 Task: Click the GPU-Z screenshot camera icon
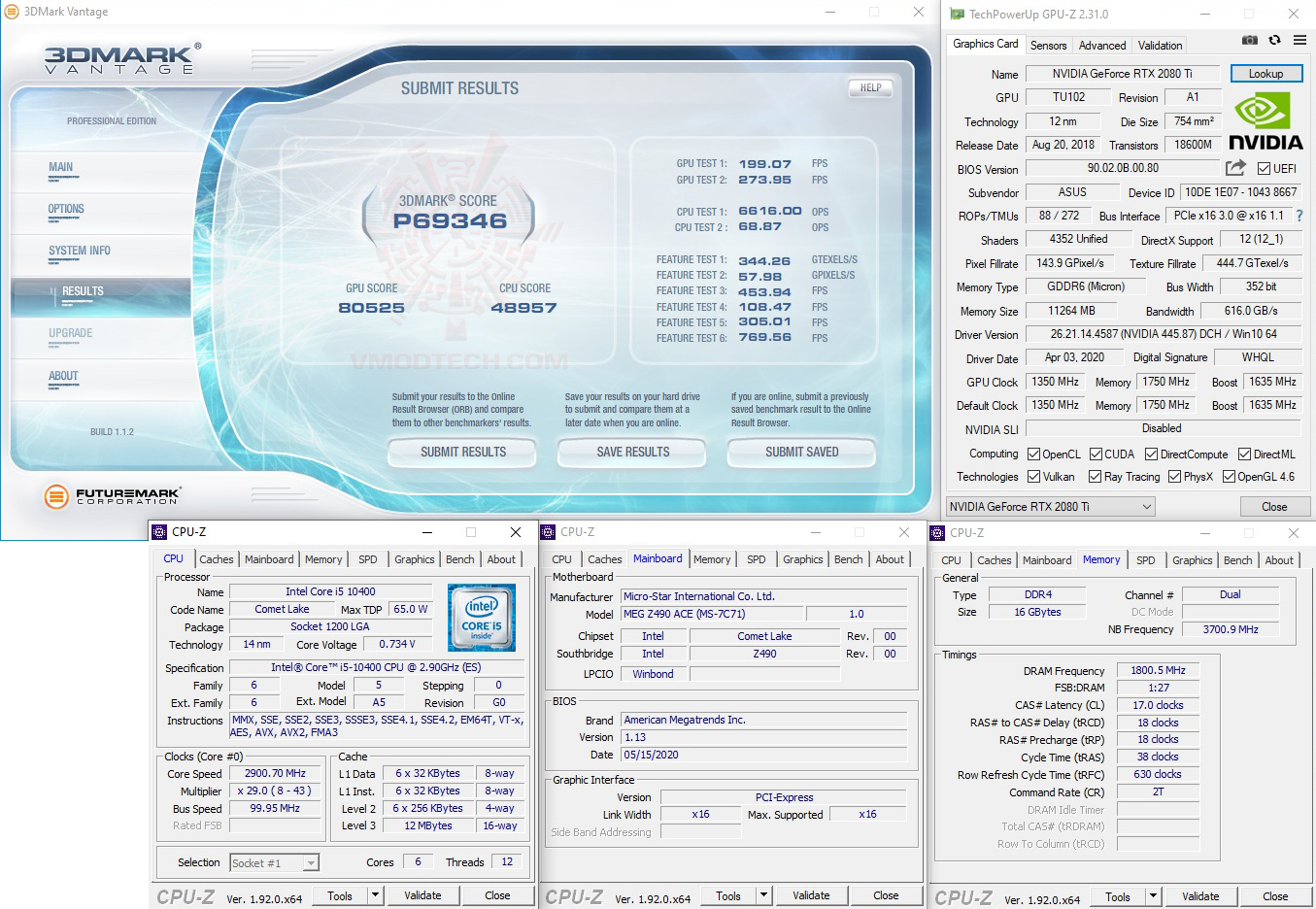pyautogui.click(x=1250, y=40)
